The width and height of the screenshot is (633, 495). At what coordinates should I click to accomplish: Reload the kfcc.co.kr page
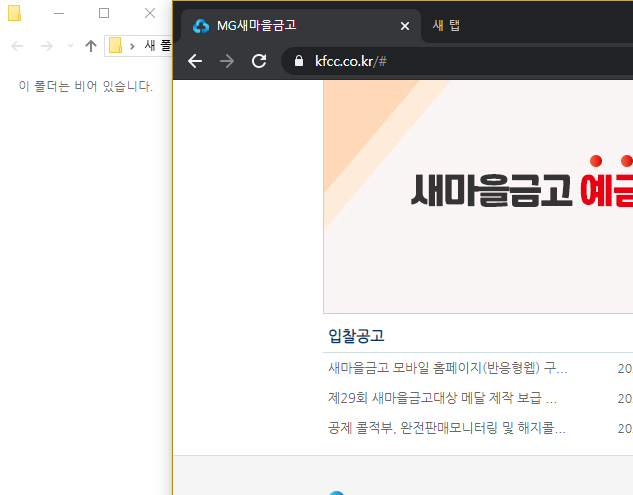[x=259, y=61]
